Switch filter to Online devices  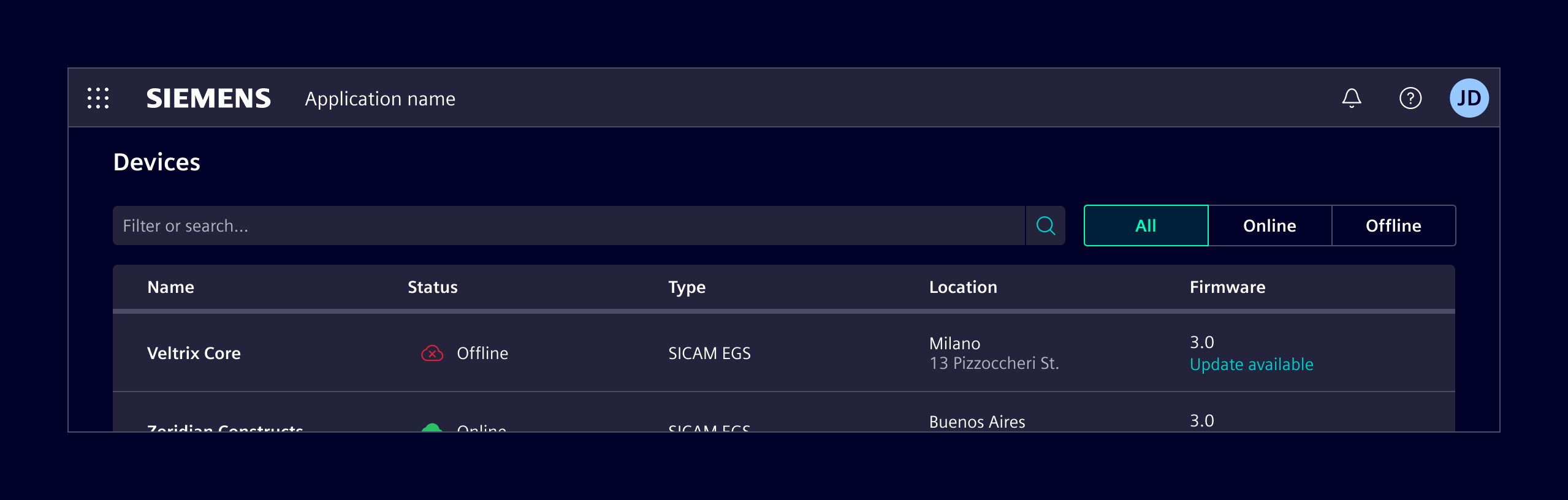click(x=1269, y=225)
